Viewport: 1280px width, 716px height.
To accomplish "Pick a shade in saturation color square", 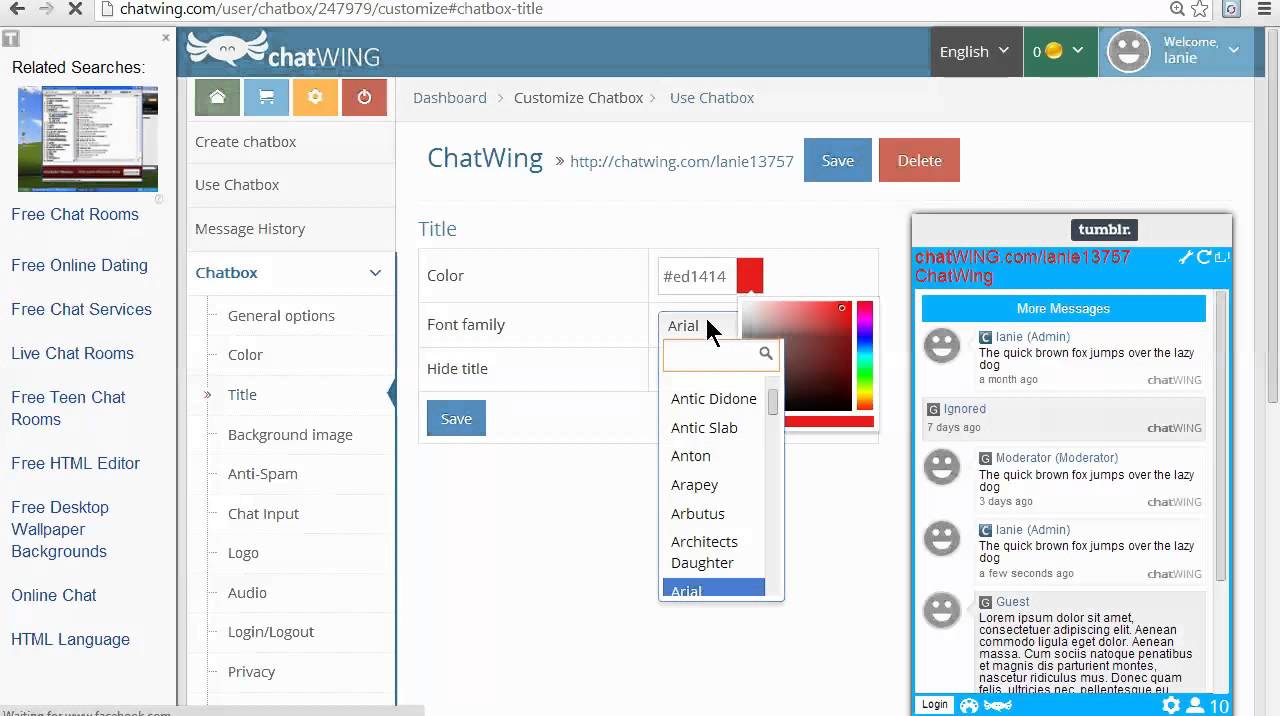I will tap(797, 355).
